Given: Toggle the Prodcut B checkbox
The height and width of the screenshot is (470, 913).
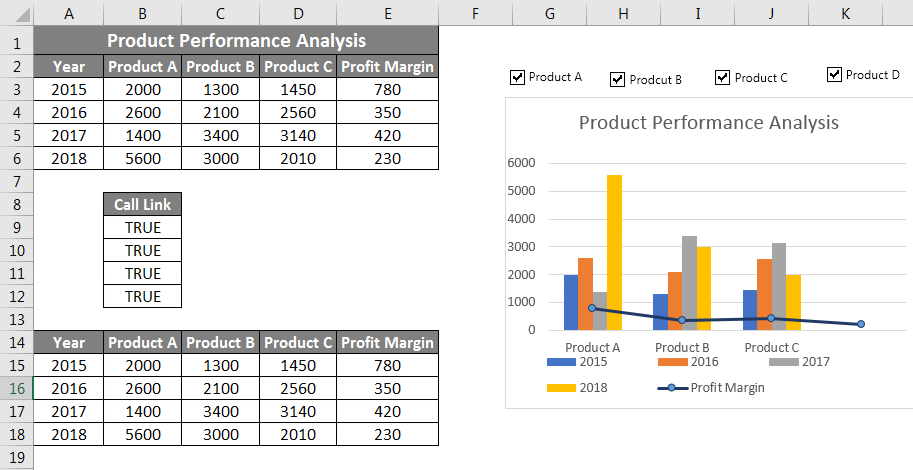Looking at the screenshot, I should [x=617, y=80].
